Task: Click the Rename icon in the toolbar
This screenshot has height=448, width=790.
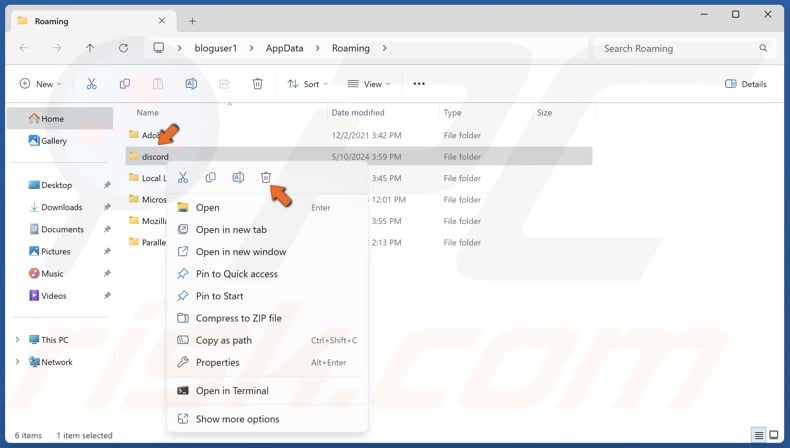Action: point(191,84)
